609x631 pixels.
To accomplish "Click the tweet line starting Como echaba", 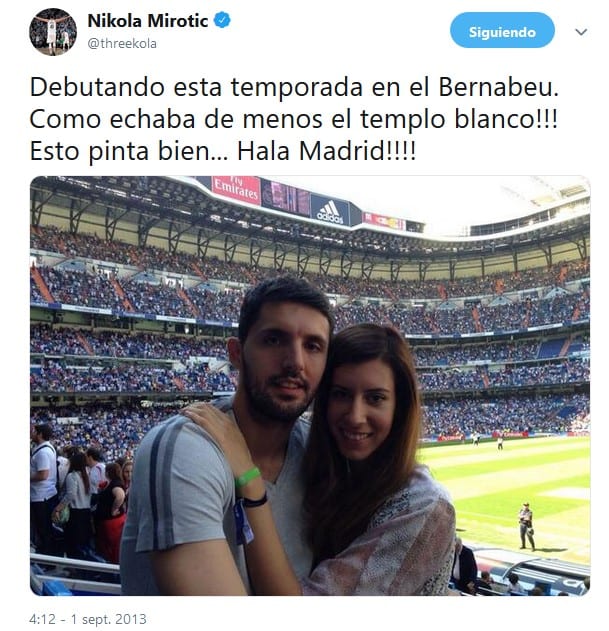I will click(294, 120).
